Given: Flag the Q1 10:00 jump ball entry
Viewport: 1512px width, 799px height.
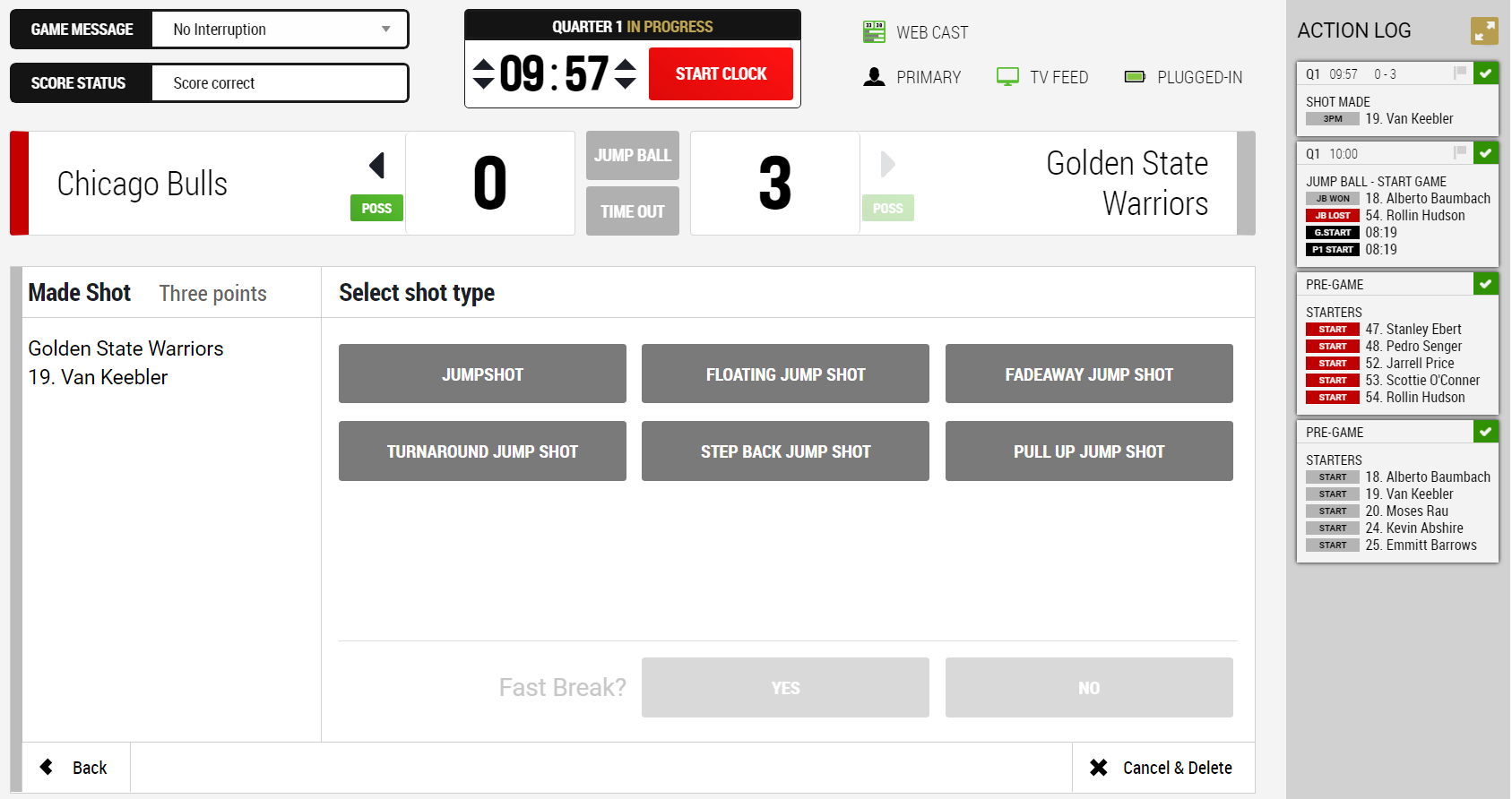Looking at the screenshot, I should [x=1459, y=152].
